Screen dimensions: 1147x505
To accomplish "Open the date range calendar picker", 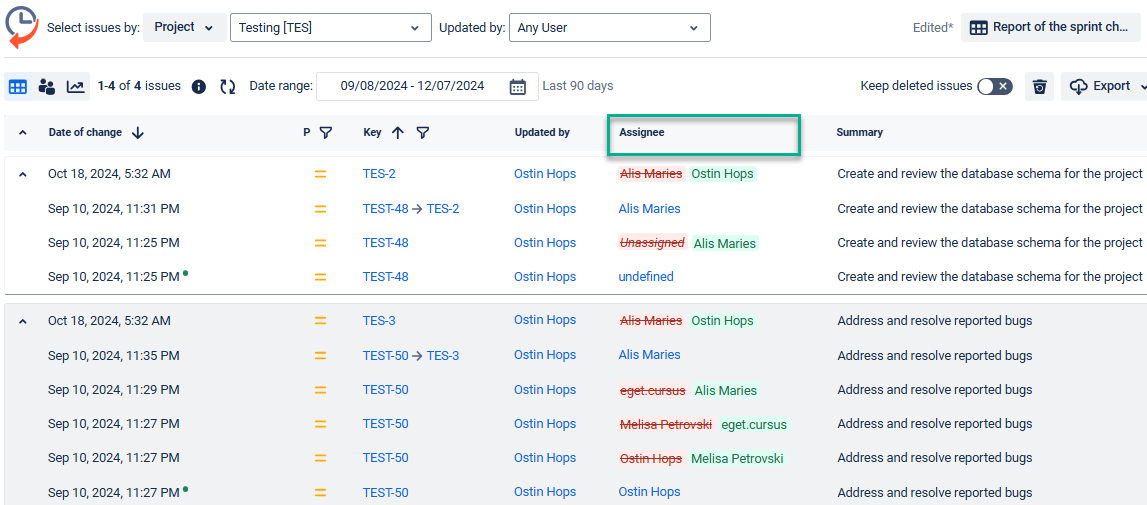I will click(x=518, y=86).
